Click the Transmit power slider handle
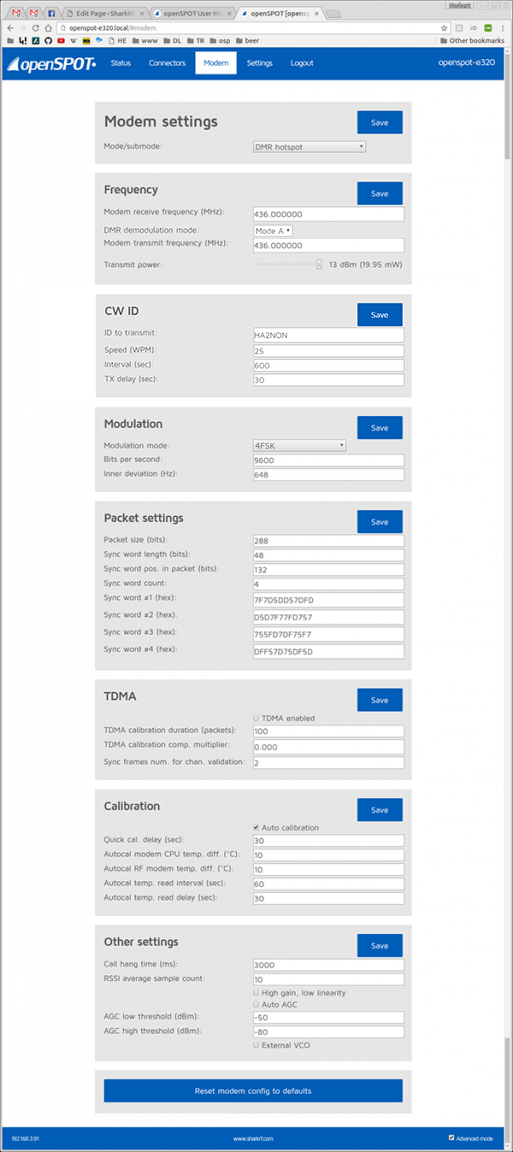The width and height of the screenshot is (513, 1152). [319, 264]
